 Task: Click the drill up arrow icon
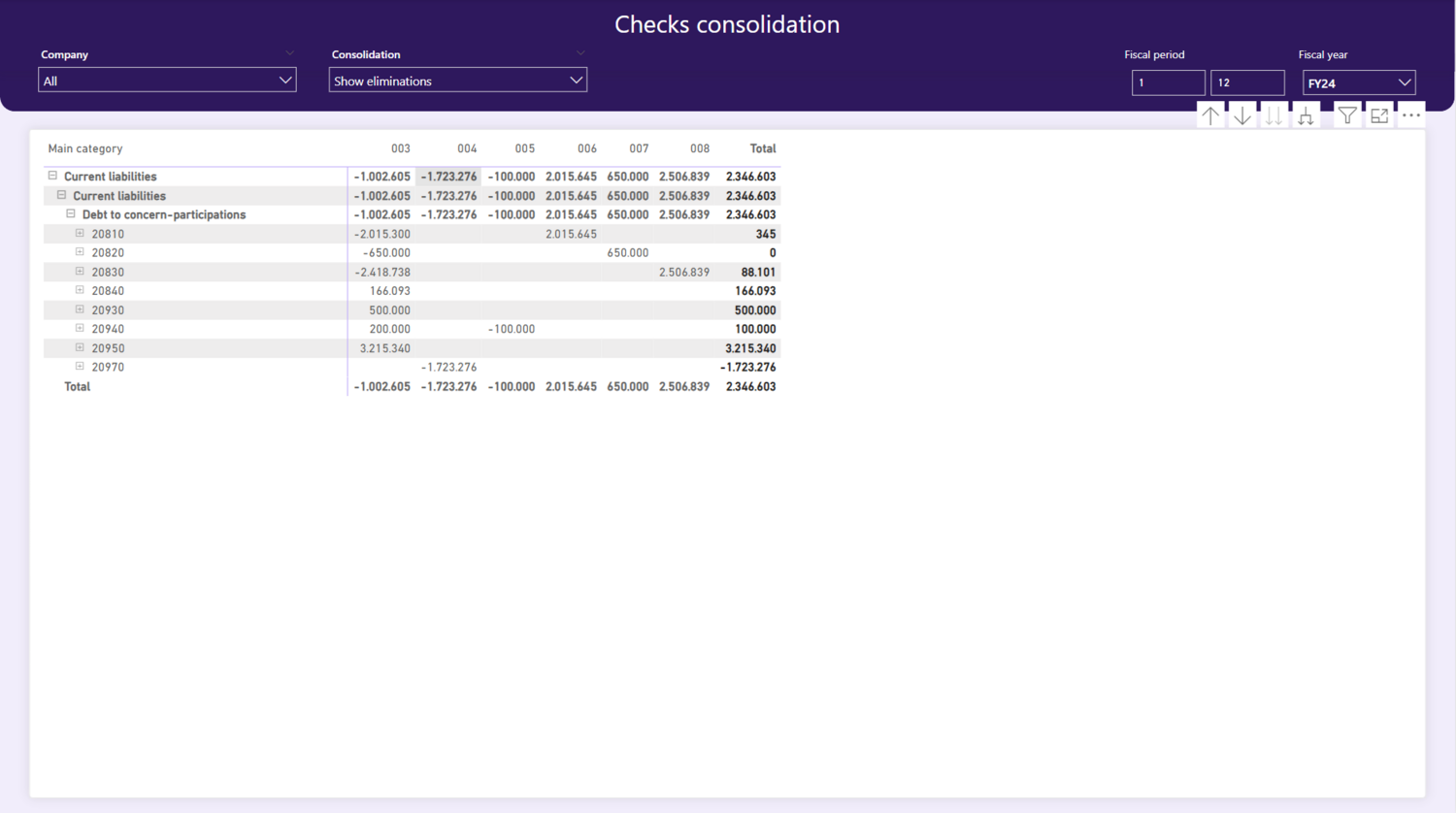pos(1210,115)
